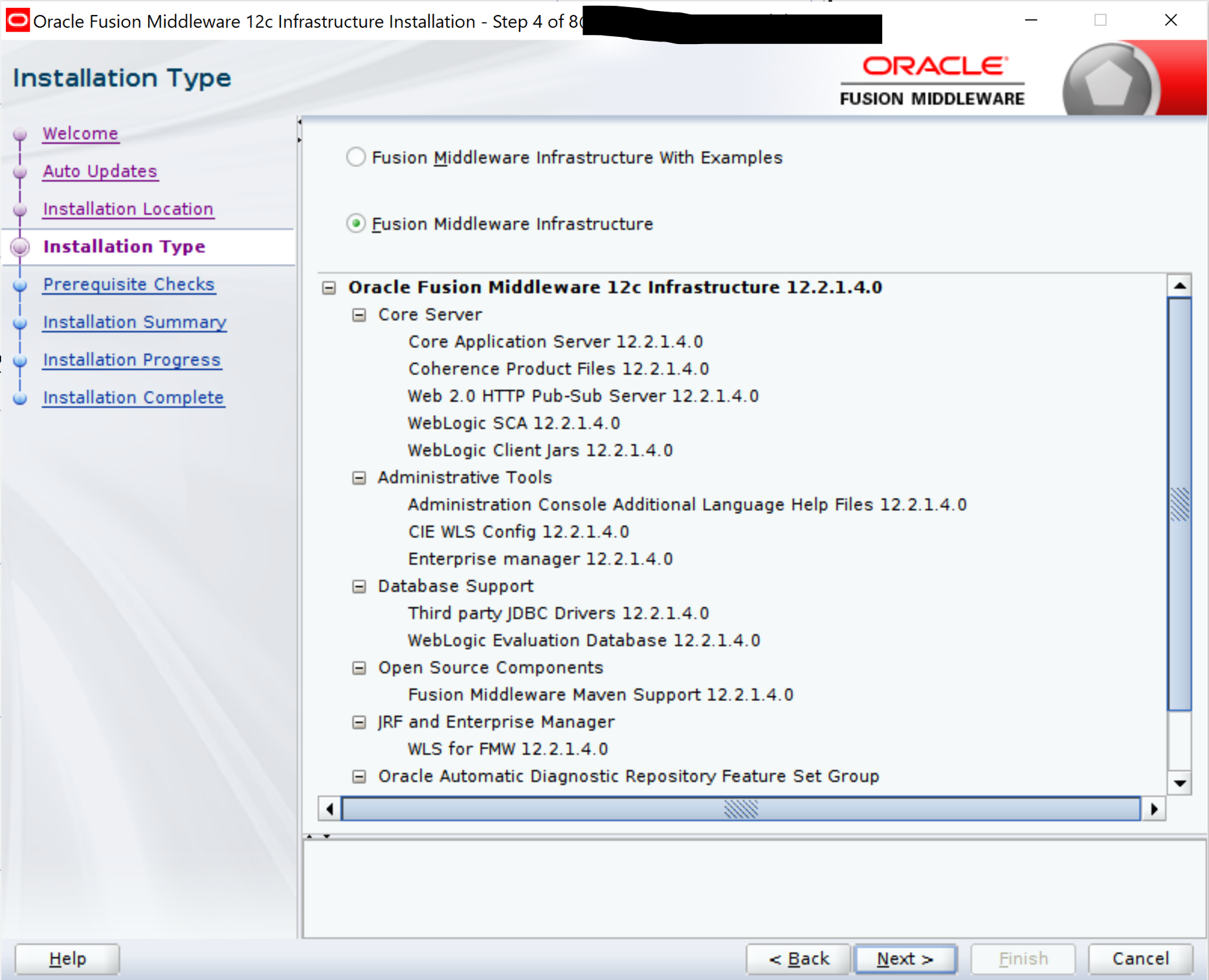Click the vertical scrollbar up arrow

1179,285
